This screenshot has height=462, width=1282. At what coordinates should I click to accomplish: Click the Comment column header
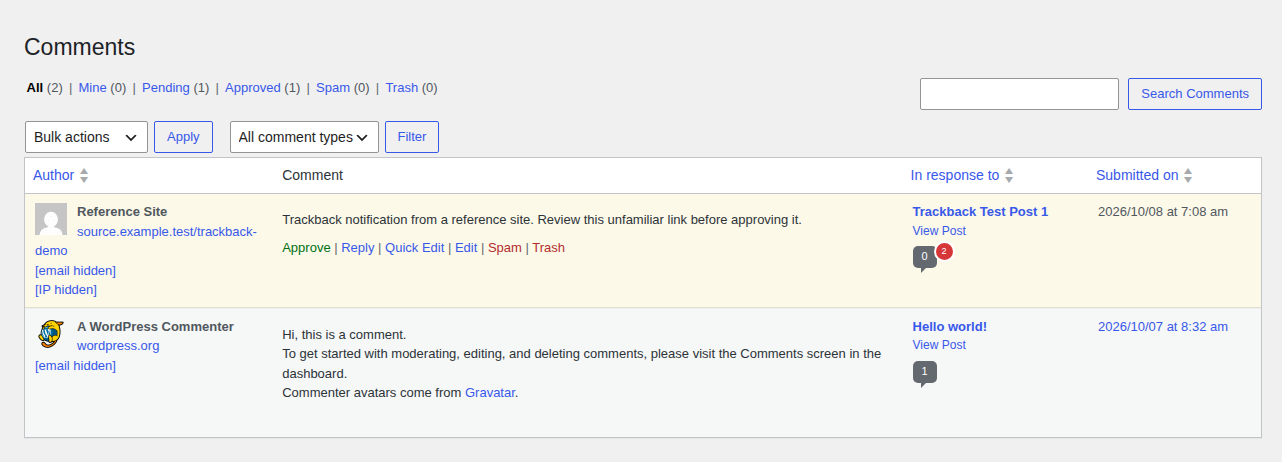(x=312, y=175)
